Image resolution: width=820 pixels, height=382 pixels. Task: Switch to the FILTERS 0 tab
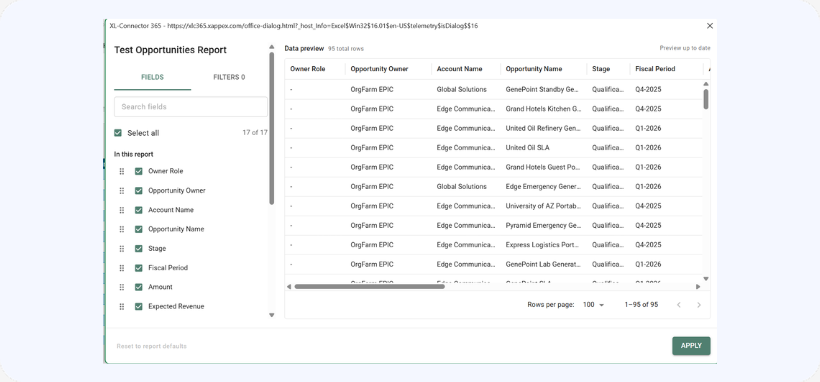[x=229, y=77]
